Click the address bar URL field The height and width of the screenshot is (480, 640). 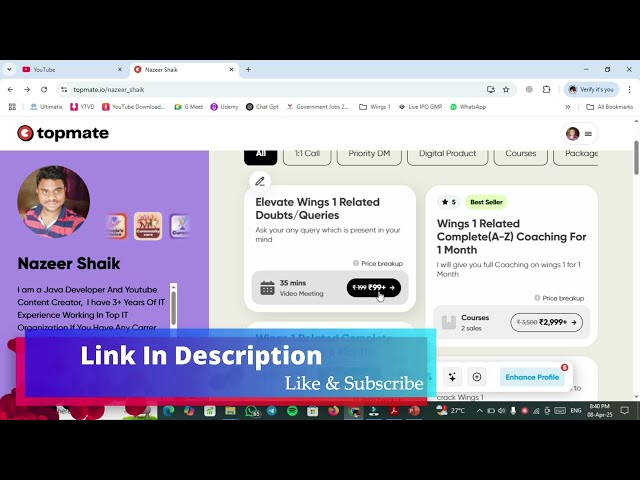(x=278, y=89)
